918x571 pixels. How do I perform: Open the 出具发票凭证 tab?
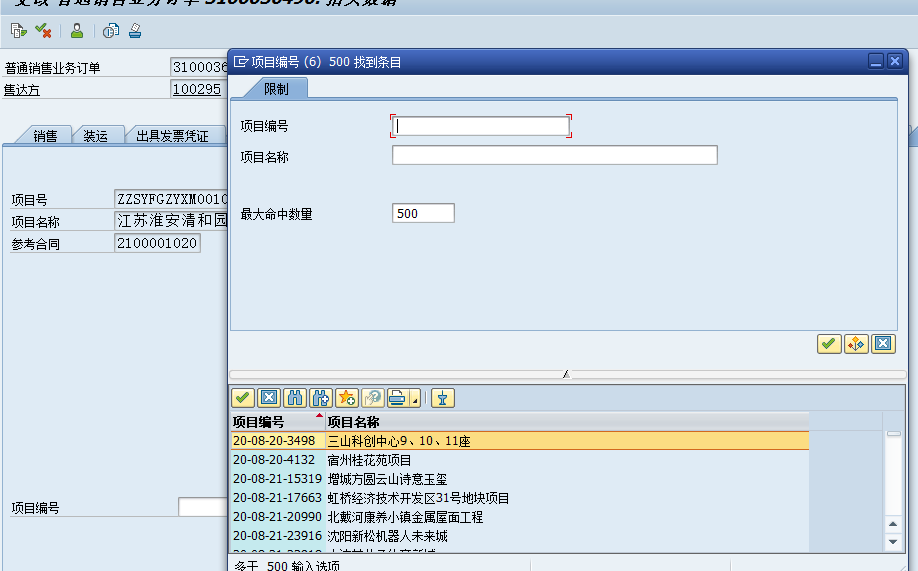(x=172, y=136)
